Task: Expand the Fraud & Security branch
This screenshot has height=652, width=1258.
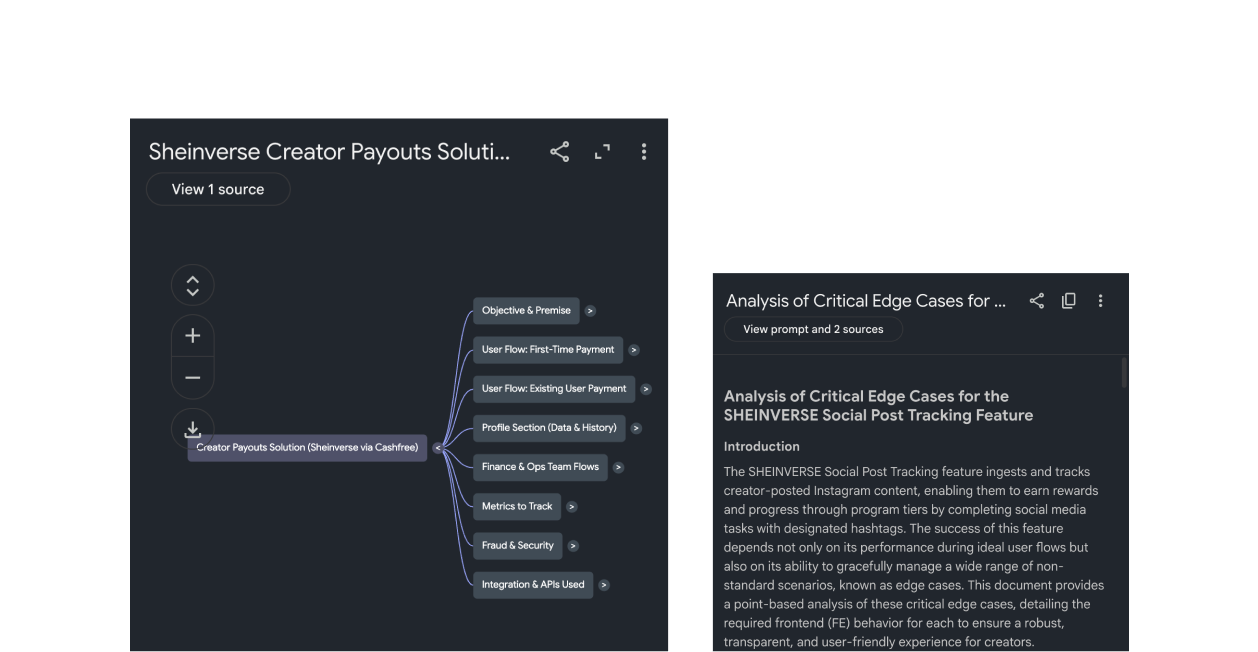Action: [x=573, y=546]
